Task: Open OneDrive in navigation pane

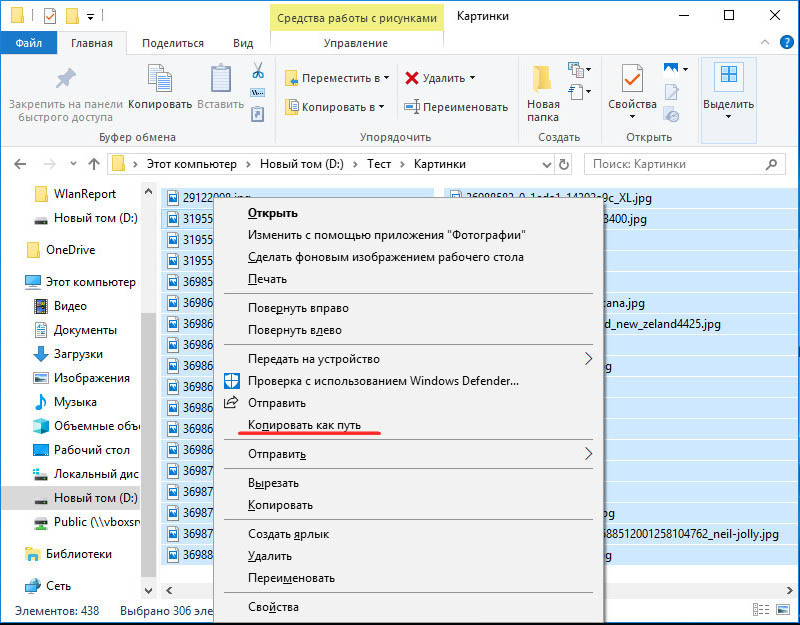Action: (x=70, y=250)
